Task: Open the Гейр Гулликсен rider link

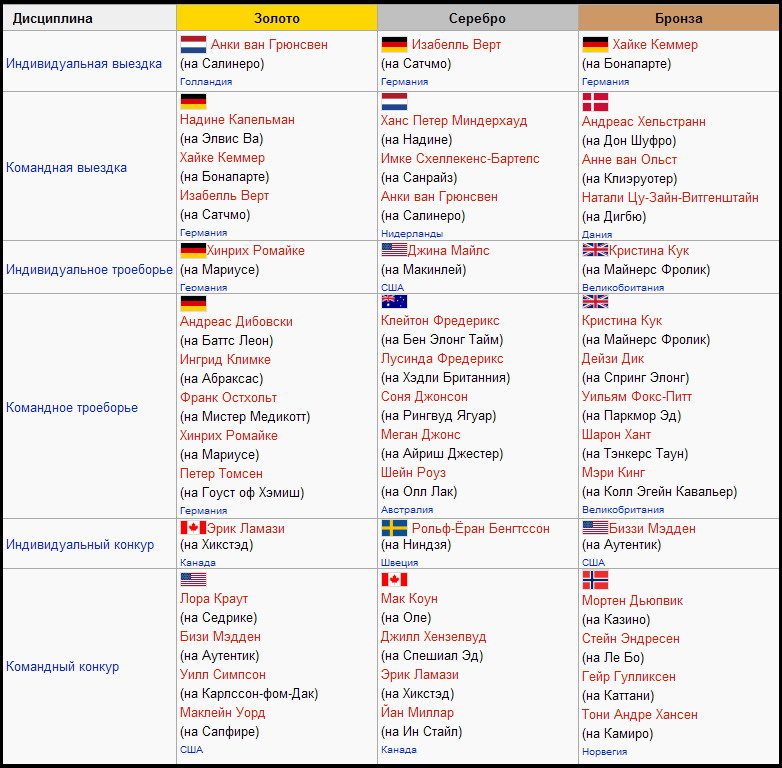Action: [x=629, y=677]
